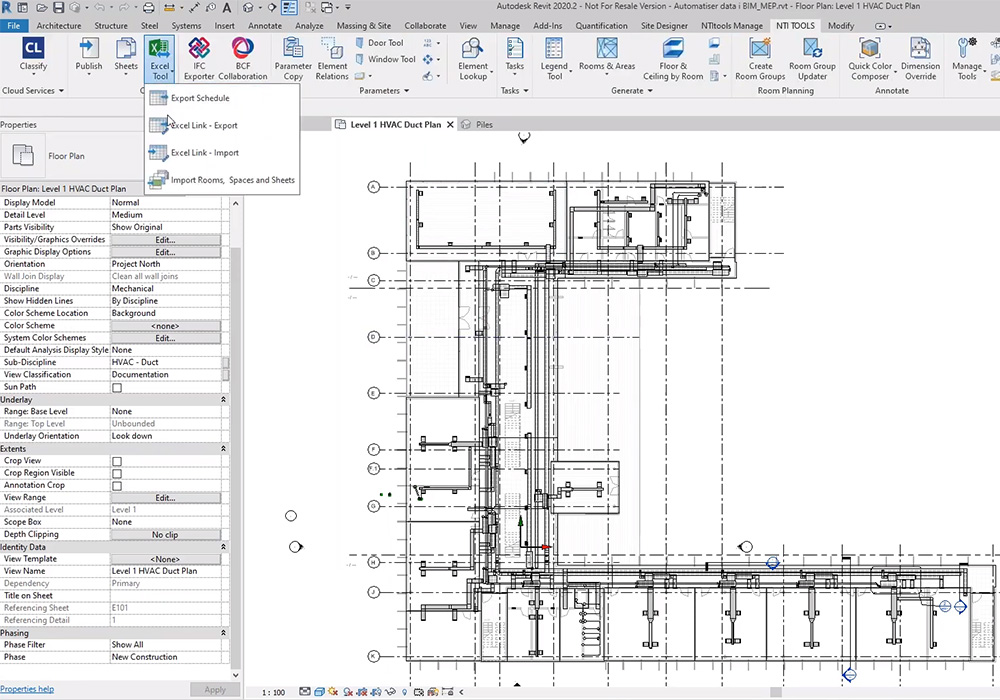Collapse the Underlay properties section
Image resolution: width=1000 pixels, height=700 pixels.
tap(223, 400)
